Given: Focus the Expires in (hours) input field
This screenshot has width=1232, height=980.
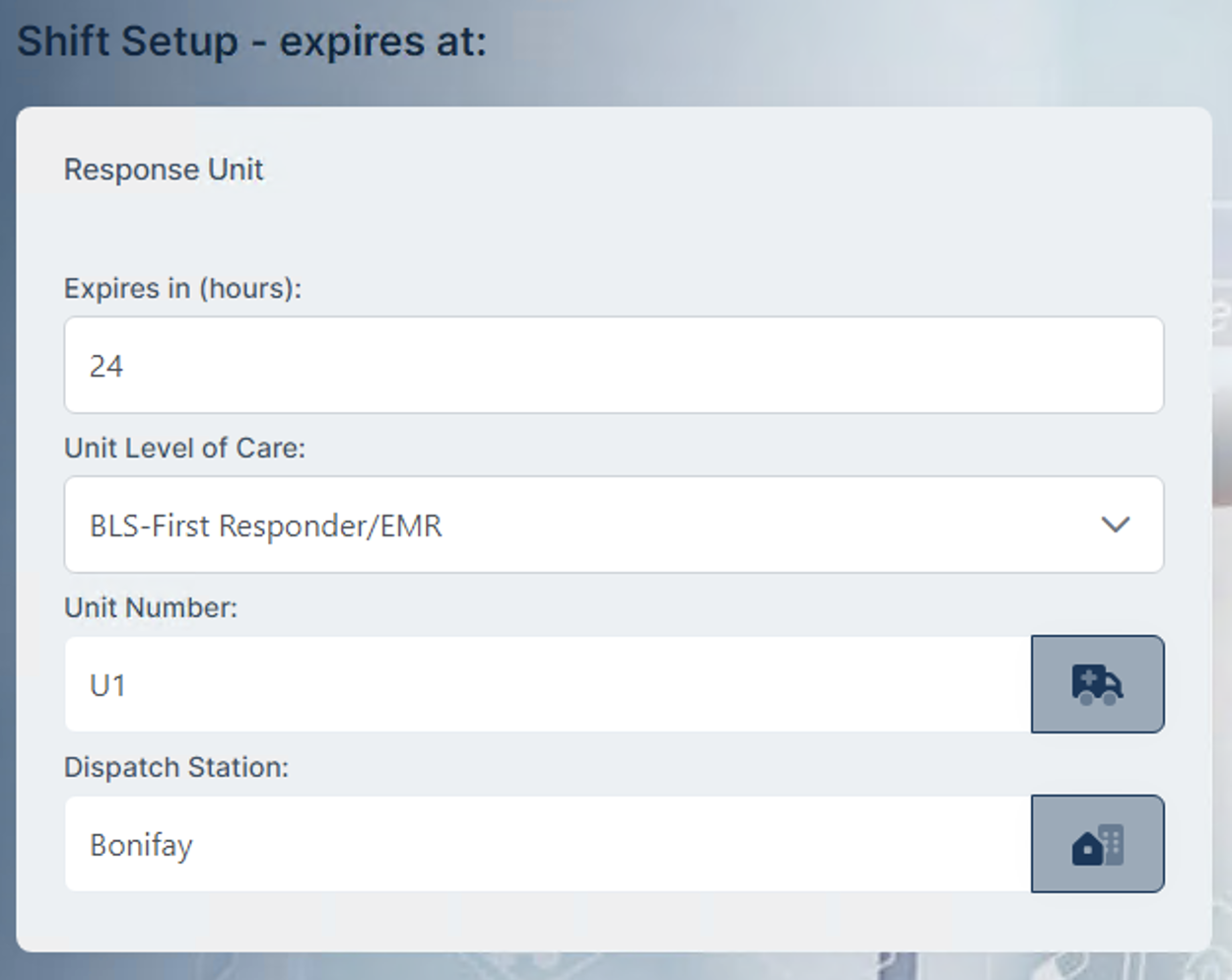Looking at the screenshot, I should click(613, 365).
